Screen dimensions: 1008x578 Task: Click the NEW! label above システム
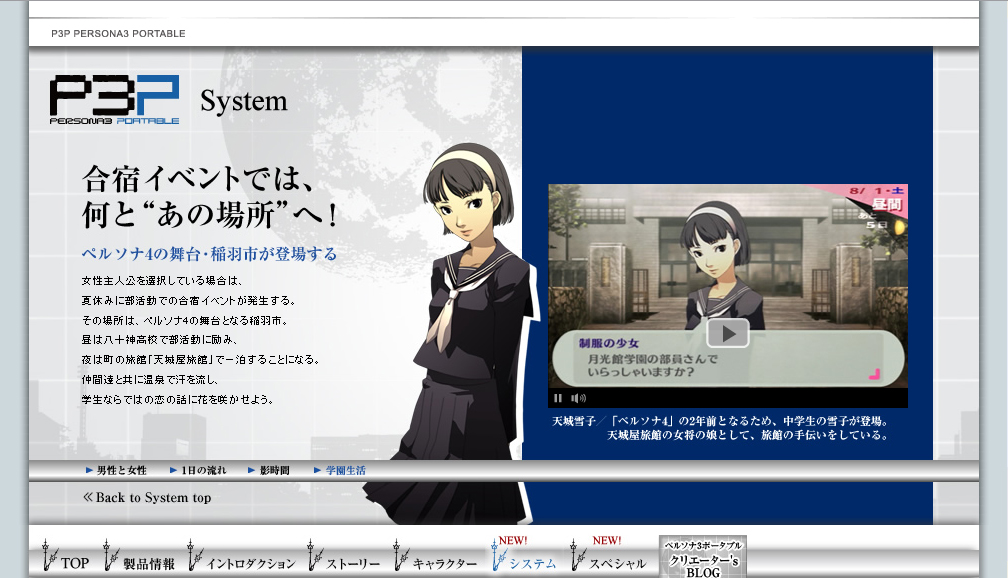click(513, 541)
